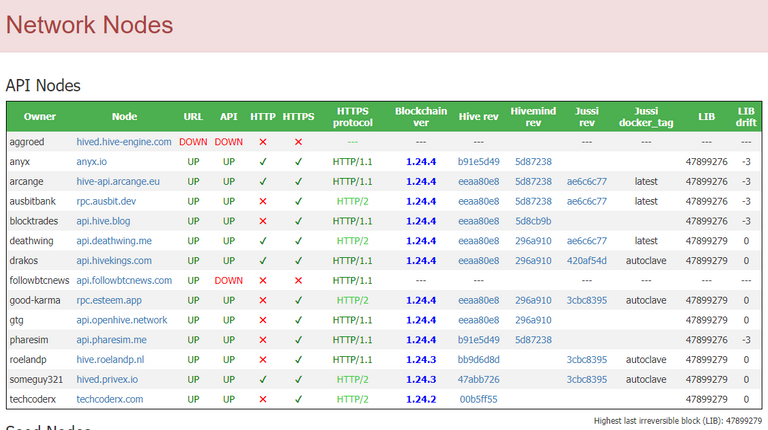Open the hive-api.arcange.eu node link
Screen dimensions: 768x430
118,181
